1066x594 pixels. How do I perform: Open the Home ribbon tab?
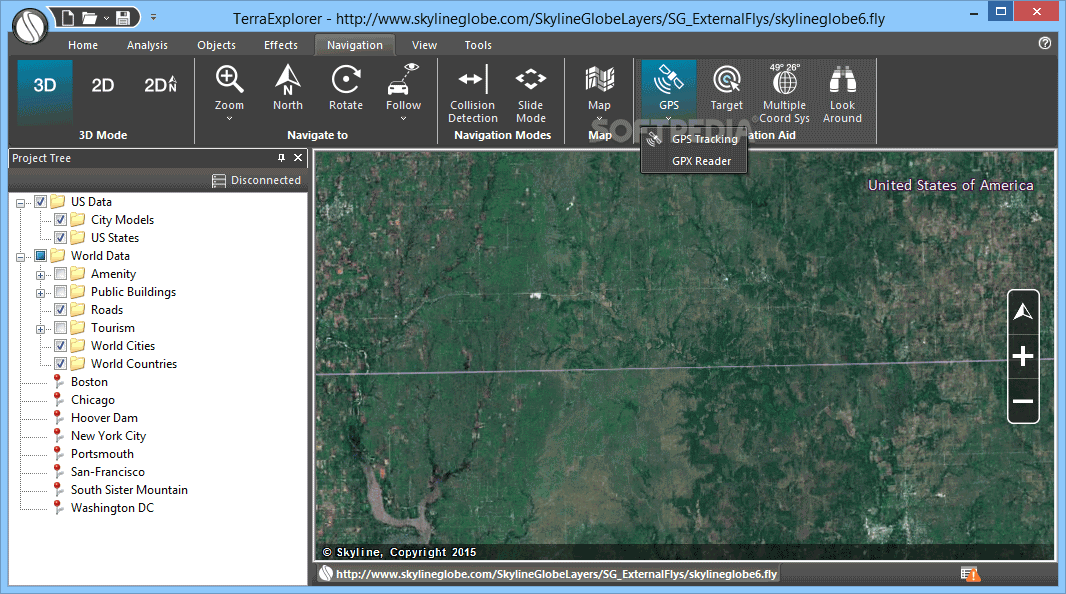click(83, 45)
